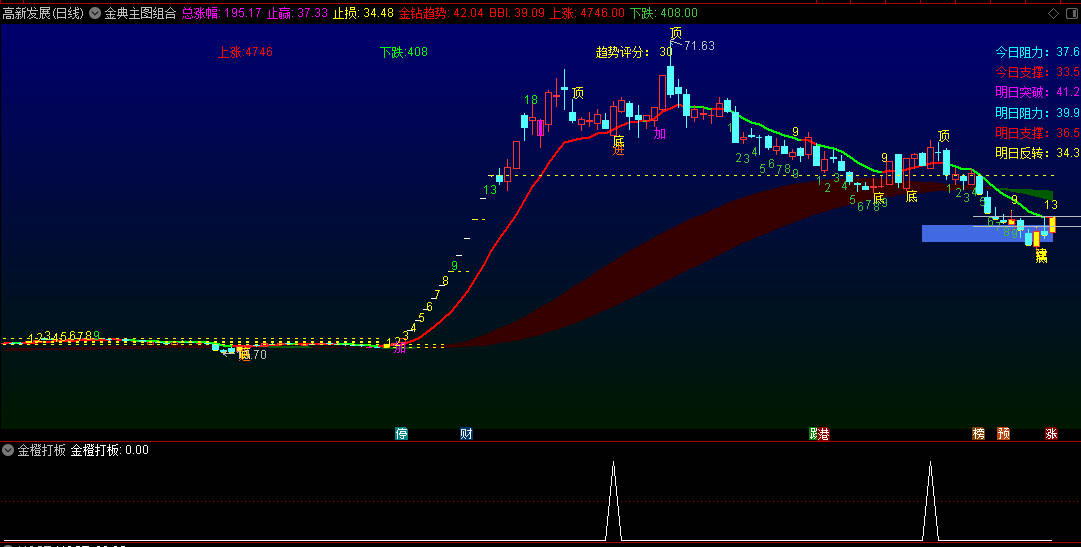Click the 止损: 34.48 readout
1081x547 pixels.
point(363,13)
